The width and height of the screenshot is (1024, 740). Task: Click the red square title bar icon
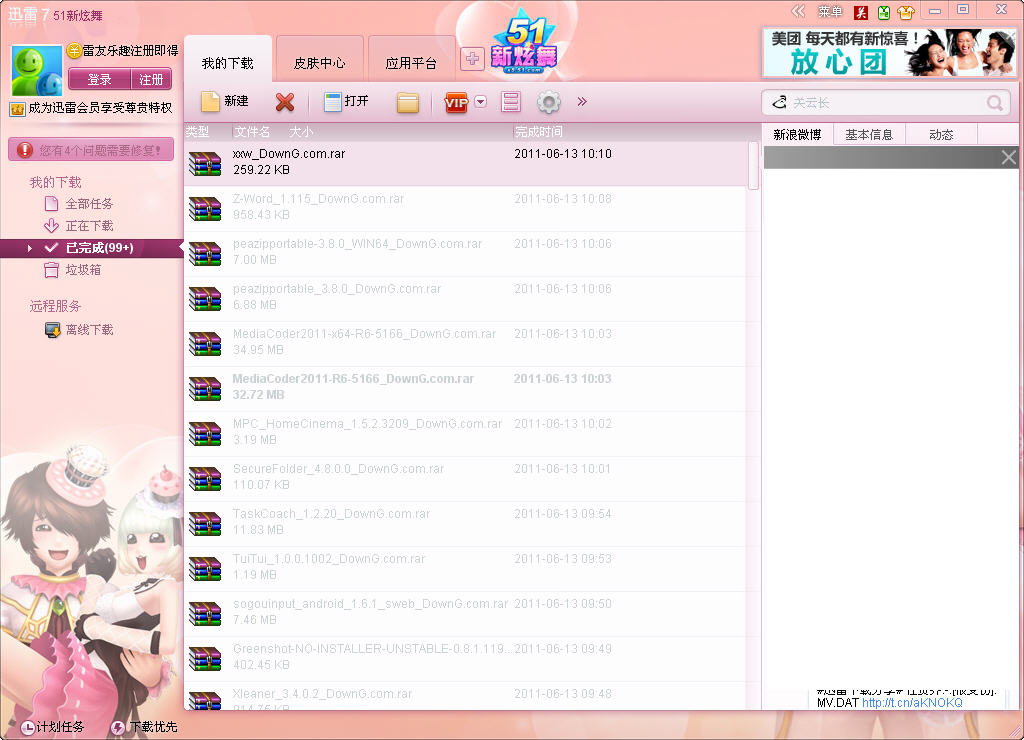click(x=861, y=12)
